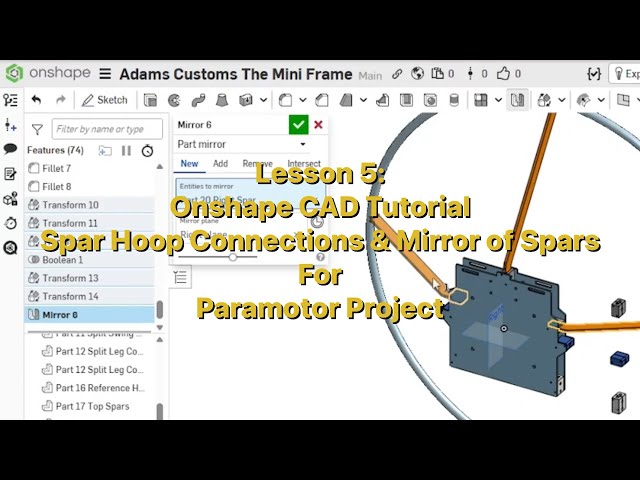Open the parts configuration icon
640x480 pixels.
pyautogui.click(x=10, y=199)
